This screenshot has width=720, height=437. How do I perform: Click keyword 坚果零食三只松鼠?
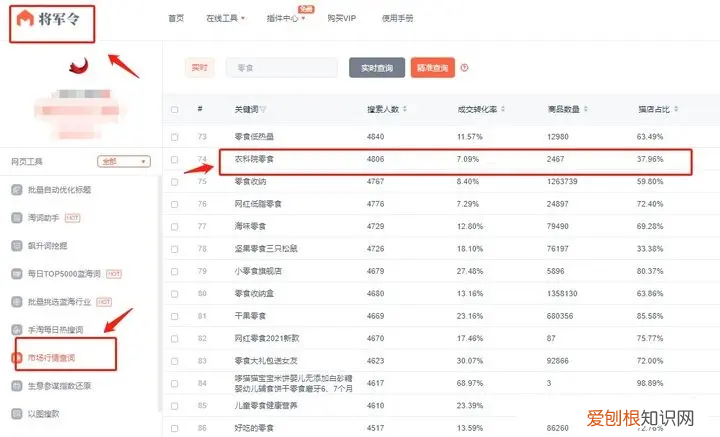[x=266, y=248]
